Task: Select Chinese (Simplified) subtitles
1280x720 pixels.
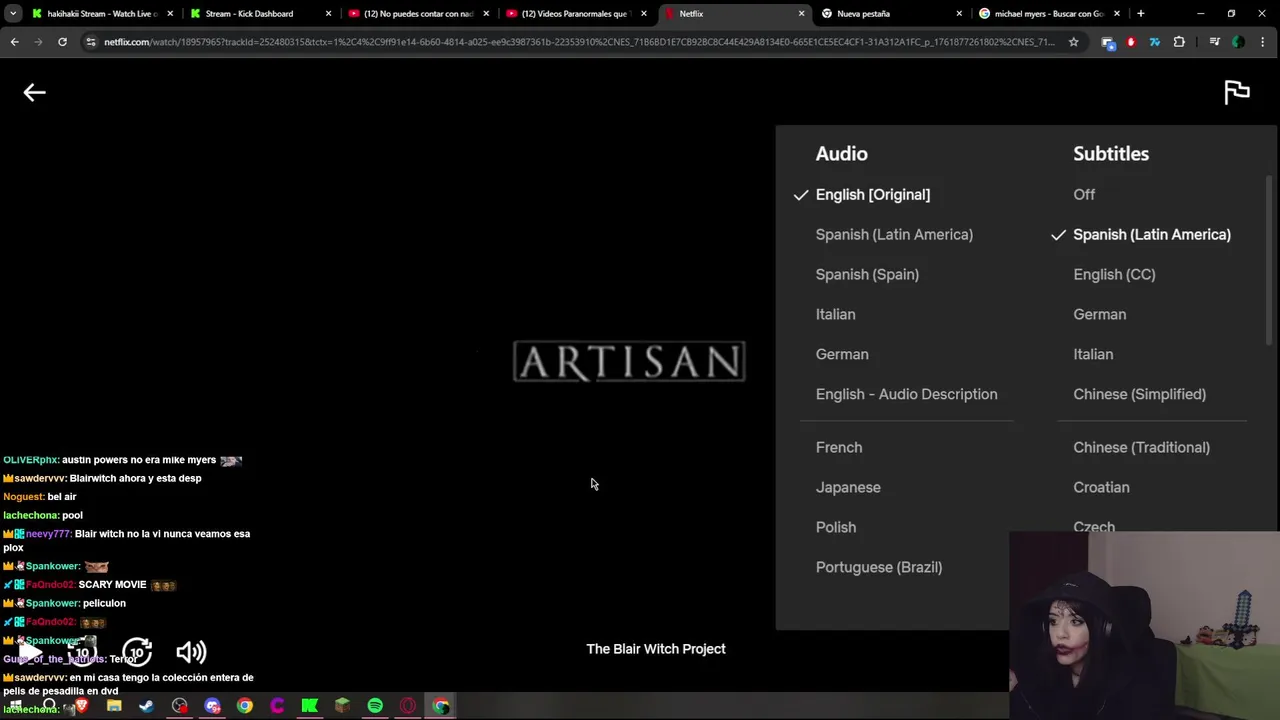Action: pyautogui.click(x=1139, y=395)
